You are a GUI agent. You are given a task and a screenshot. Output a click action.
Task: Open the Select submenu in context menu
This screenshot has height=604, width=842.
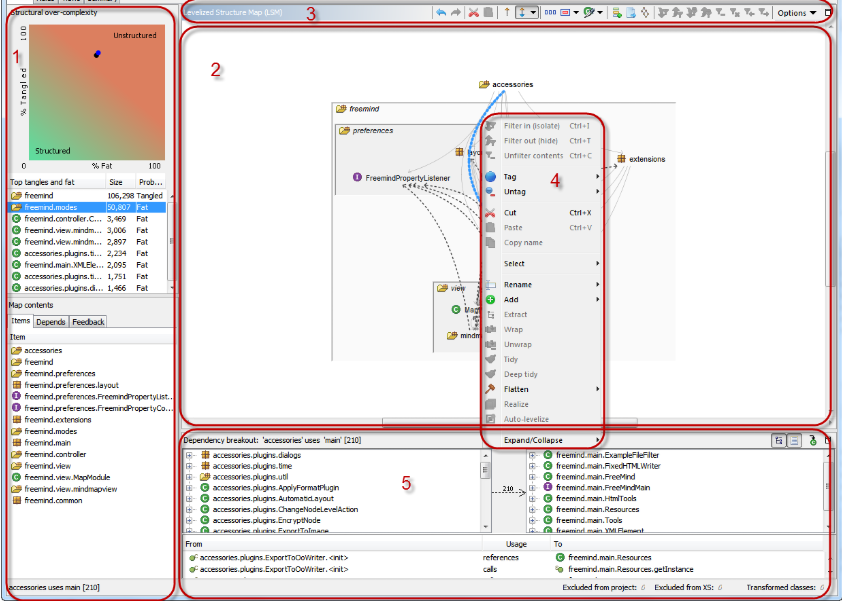click(542, 264)
